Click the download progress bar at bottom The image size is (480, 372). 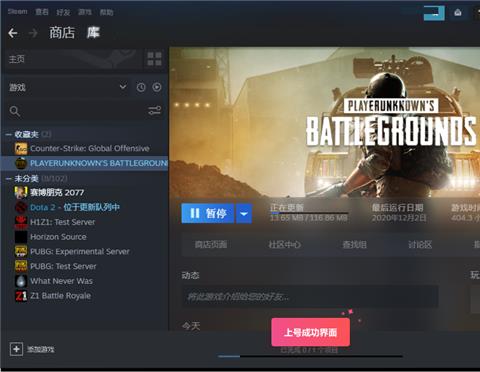(310, 356)
